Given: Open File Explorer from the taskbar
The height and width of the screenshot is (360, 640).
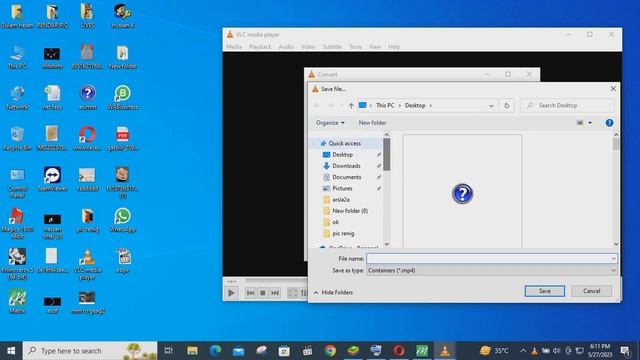Looking at the screenshot, I should (192, 351).
